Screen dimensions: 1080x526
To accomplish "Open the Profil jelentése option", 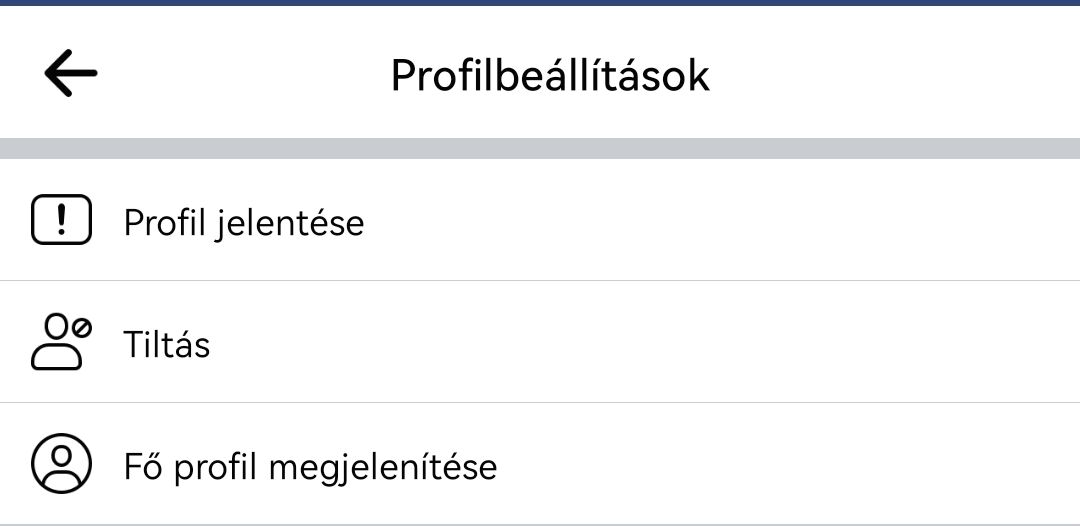I will pos(244,222).
